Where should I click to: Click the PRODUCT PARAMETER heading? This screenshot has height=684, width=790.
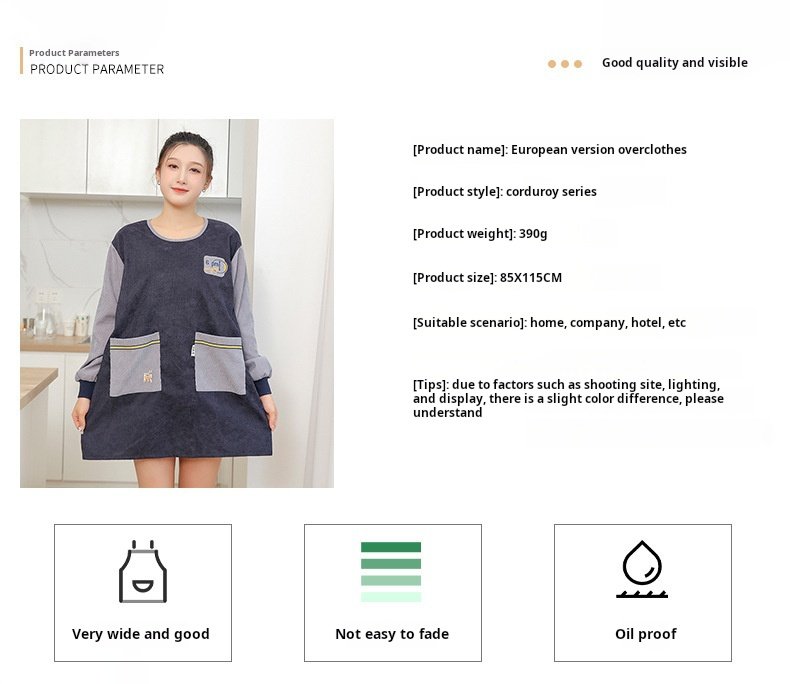click(97, 69)
